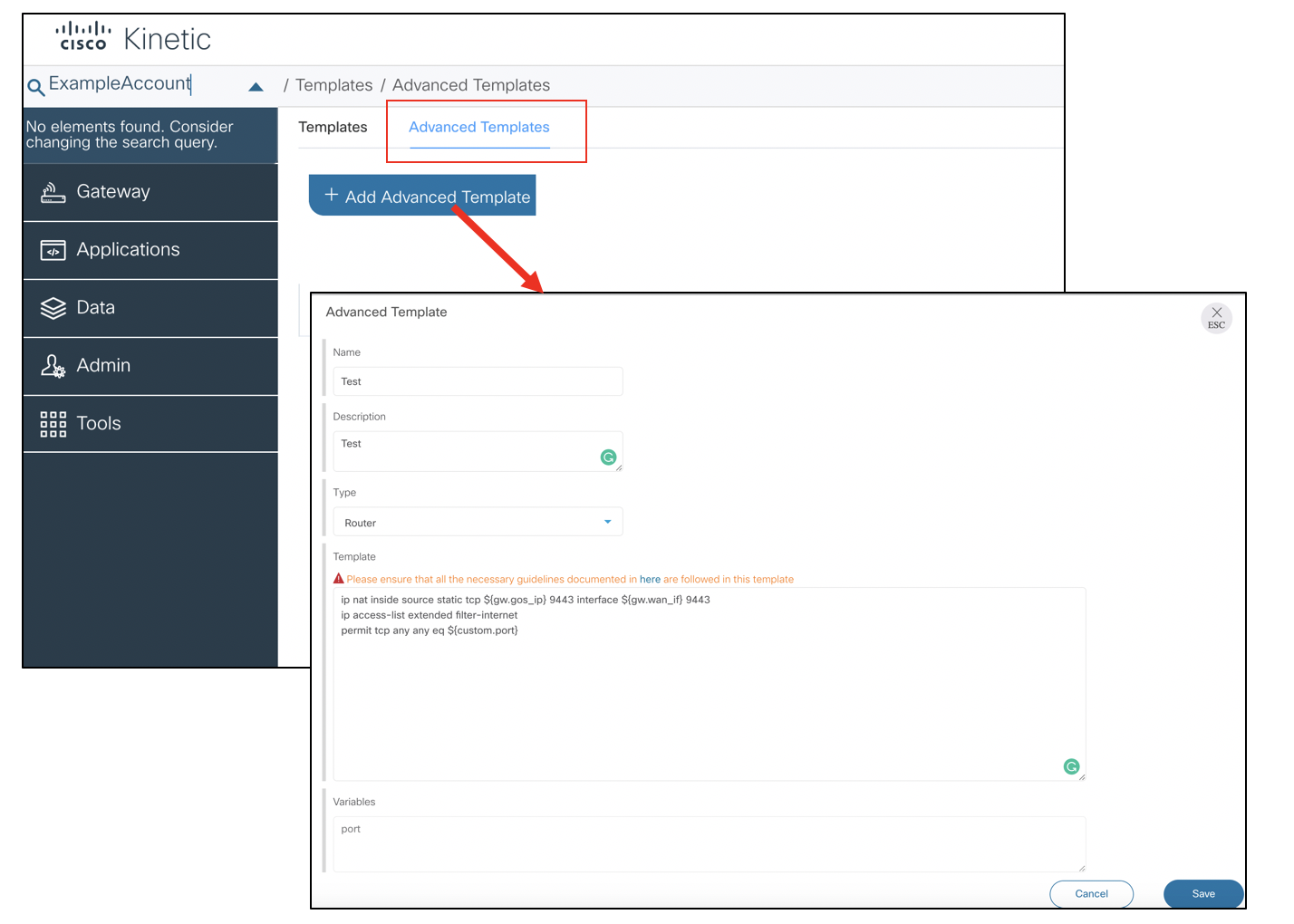This screenshot has height=924, width=1294.
Task: Switch to the Templates tab
Action: pyautogui.click(x=333, y=128)
